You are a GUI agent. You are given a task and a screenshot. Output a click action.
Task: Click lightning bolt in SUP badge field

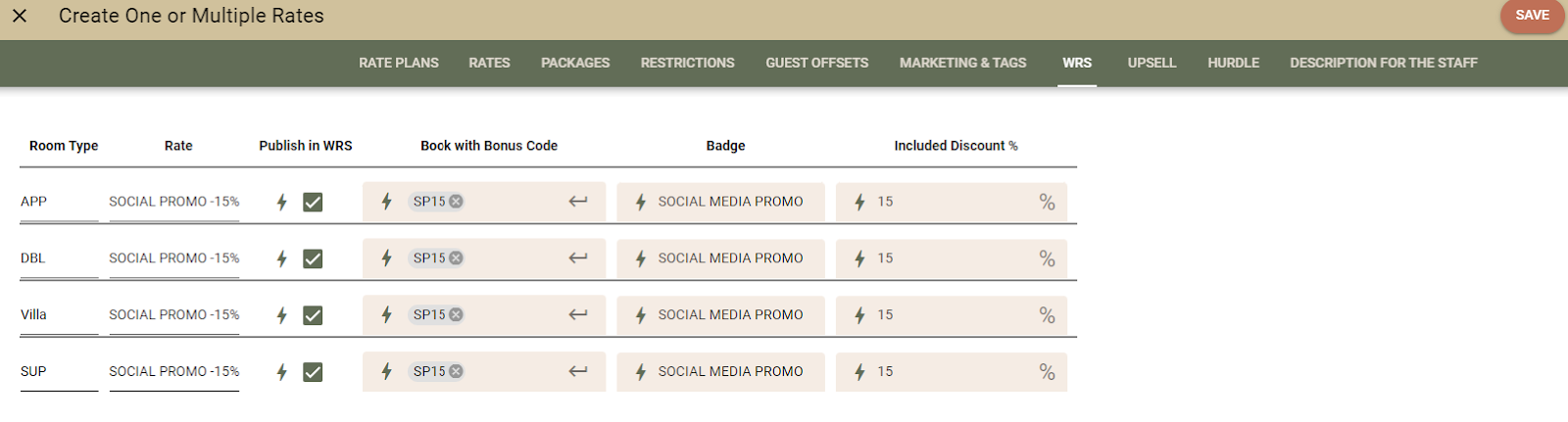point(641,372)
